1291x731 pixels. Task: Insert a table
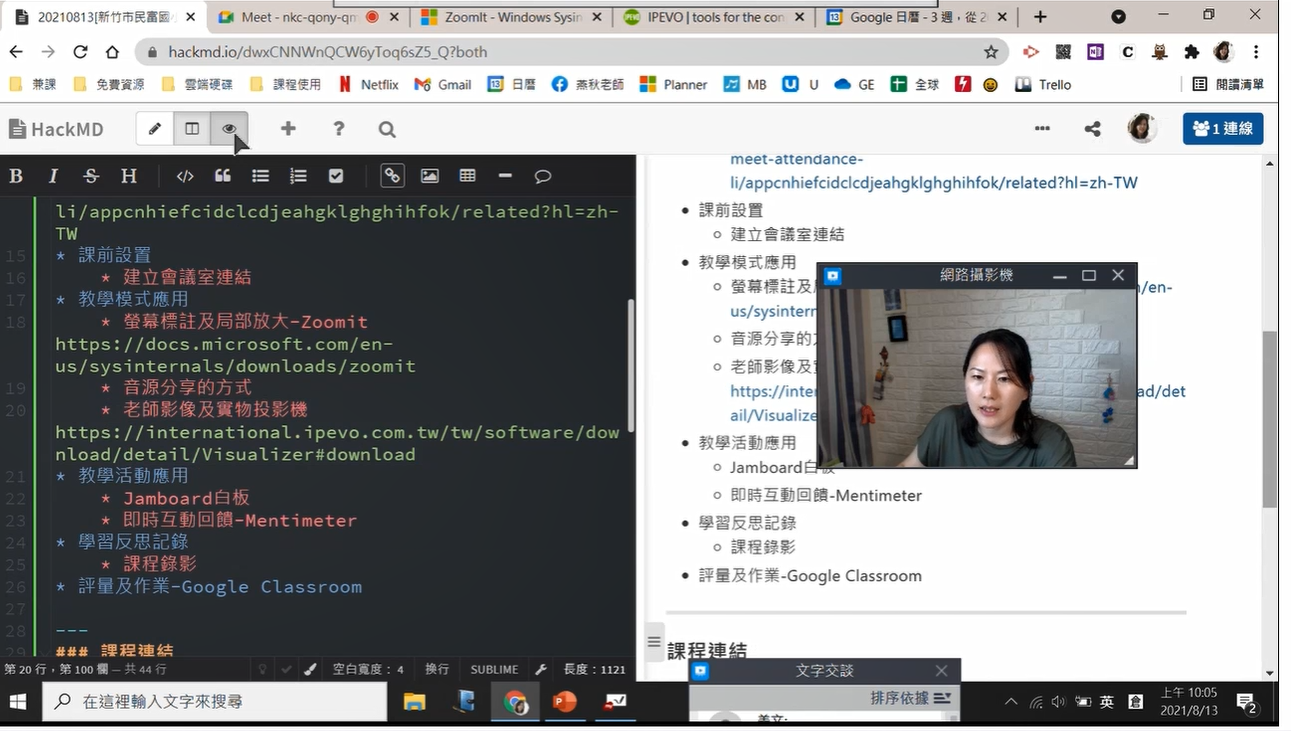pos(467,176)
